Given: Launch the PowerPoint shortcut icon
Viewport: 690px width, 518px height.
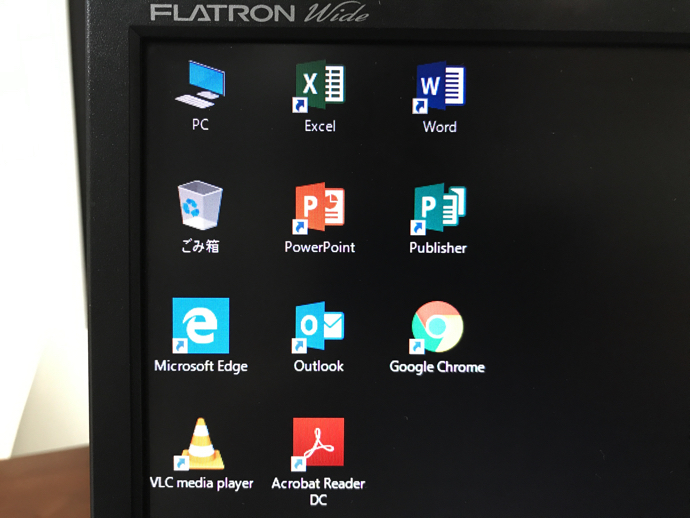Looking at the screenshot, I should tap(319, 208).
